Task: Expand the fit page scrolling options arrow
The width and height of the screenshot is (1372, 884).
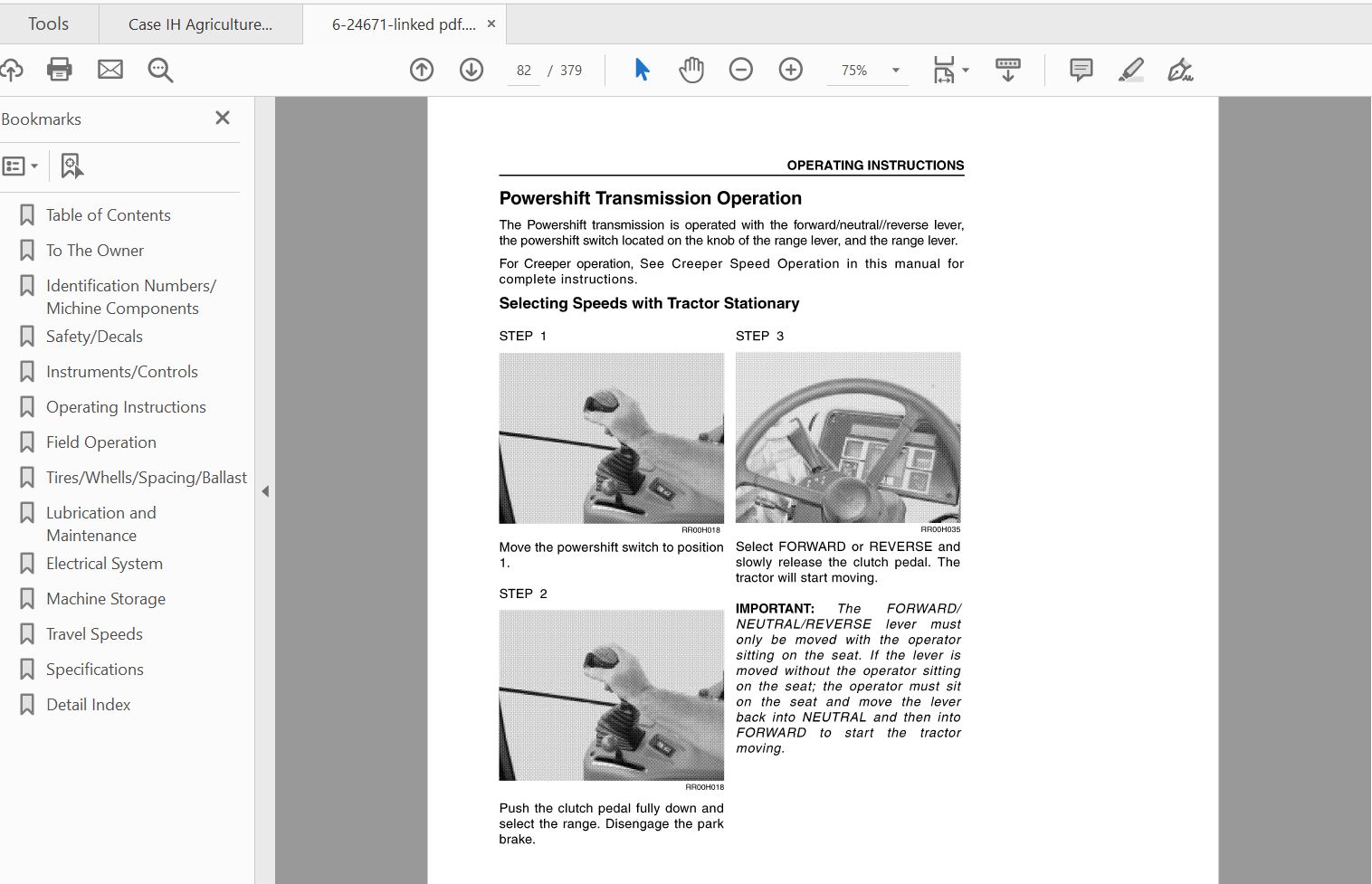Action: coord(966,71)
